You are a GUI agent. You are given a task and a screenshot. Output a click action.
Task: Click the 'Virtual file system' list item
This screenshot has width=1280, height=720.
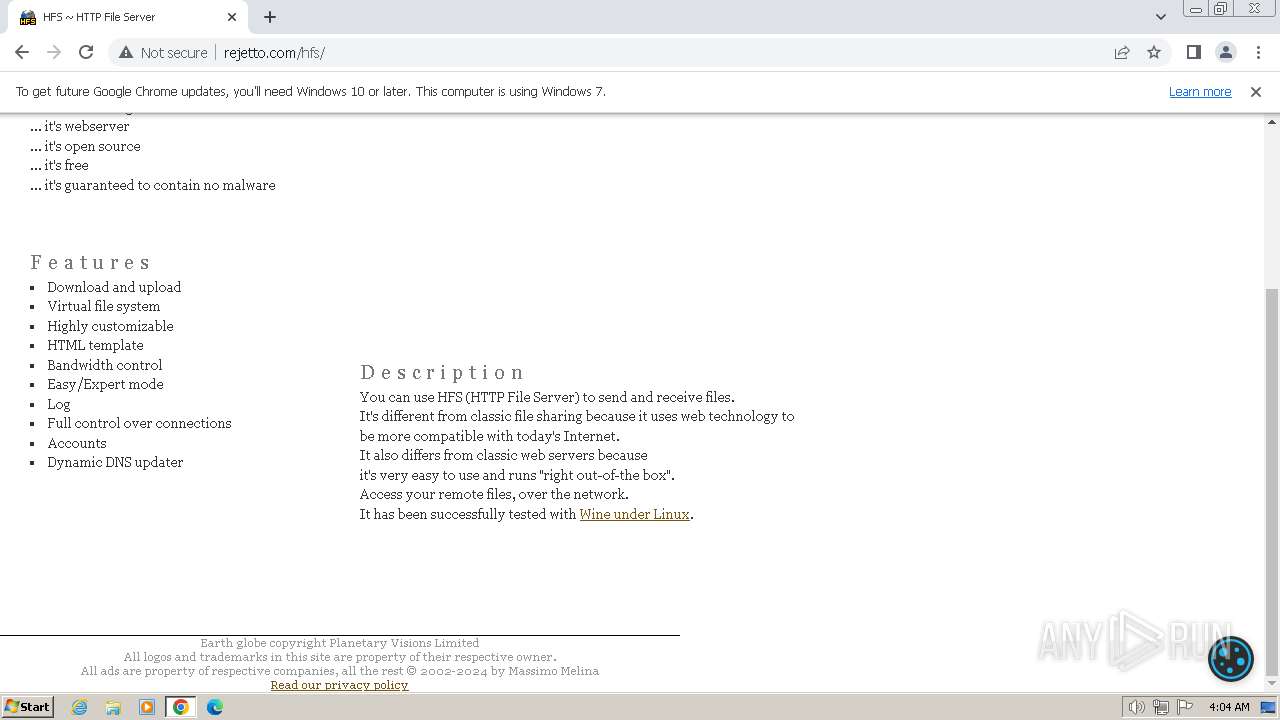[103, 306]
